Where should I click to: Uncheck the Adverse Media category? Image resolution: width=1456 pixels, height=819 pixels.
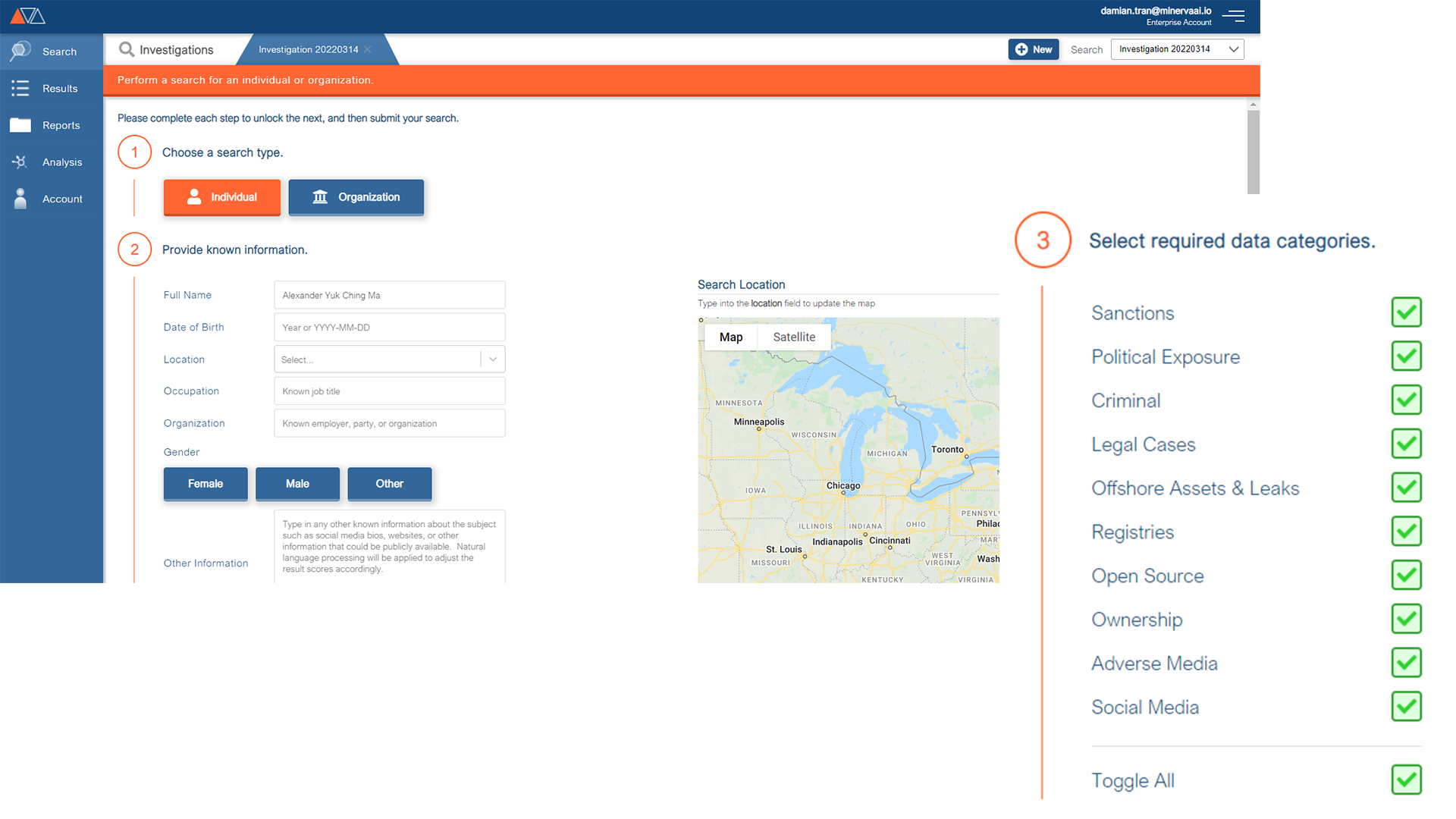click(x=1406, y=663)
